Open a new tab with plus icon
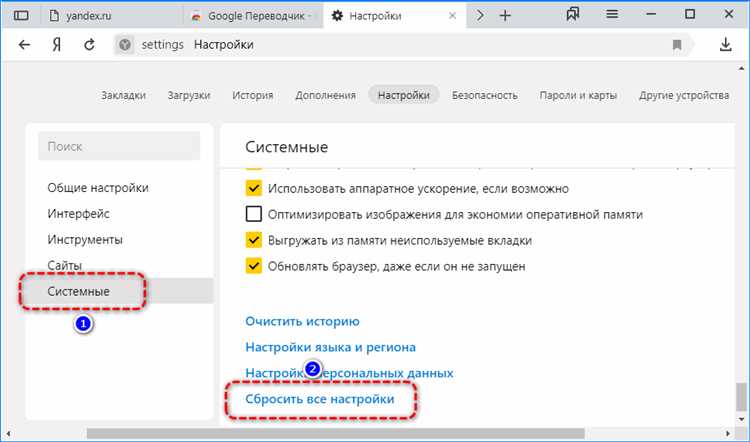This screenshot has height=442, width=750. click(505, 16)
